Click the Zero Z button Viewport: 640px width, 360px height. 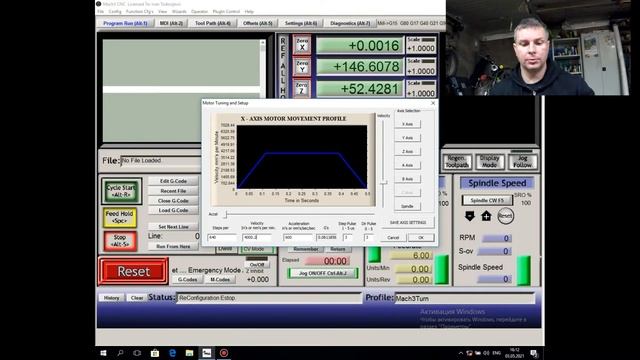coord(302,88)
